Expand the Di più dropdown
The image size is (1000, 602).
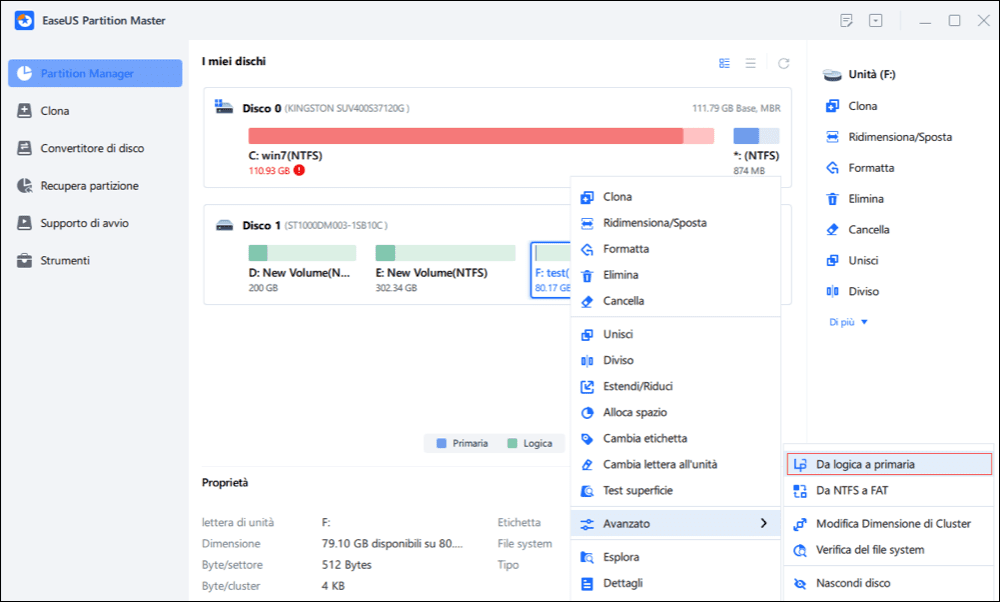[x=848, y=322]
